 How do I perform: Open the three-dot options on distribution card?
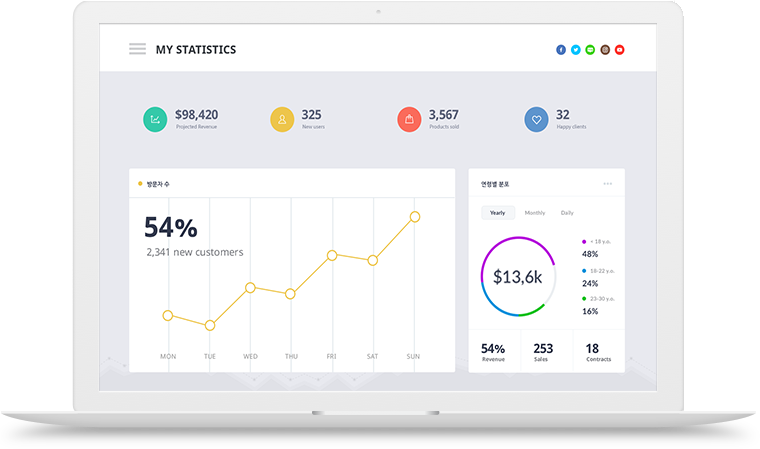608,184
